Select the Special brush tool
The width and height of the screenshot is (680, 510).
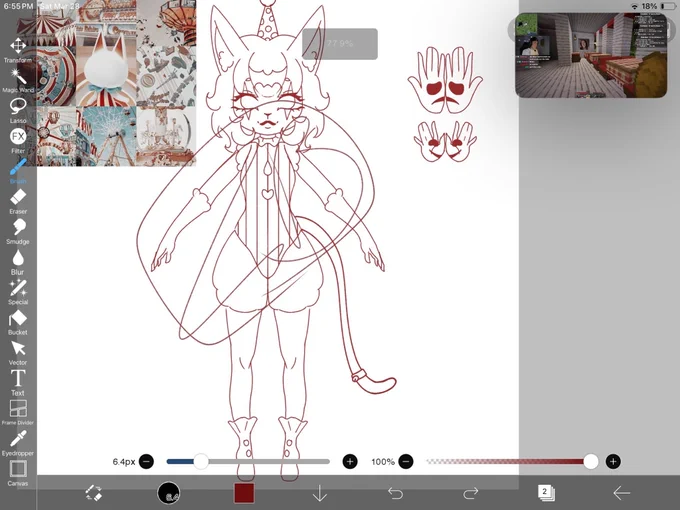[x=18, y=293]
